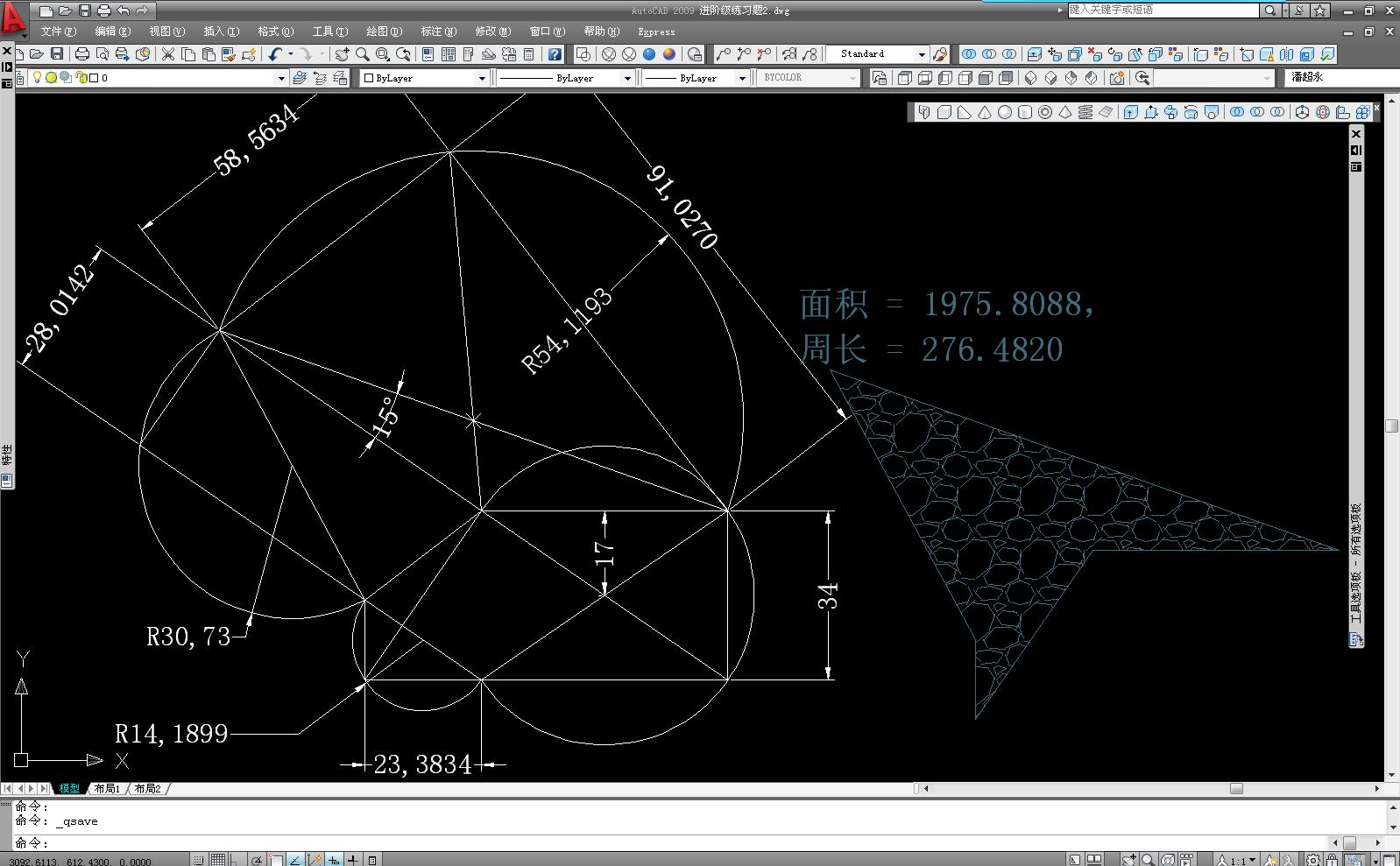Viewport: 1400px width, 866px height.
Task: Expand the layer 0 dropdown list
Action: [x=281, y=78]
